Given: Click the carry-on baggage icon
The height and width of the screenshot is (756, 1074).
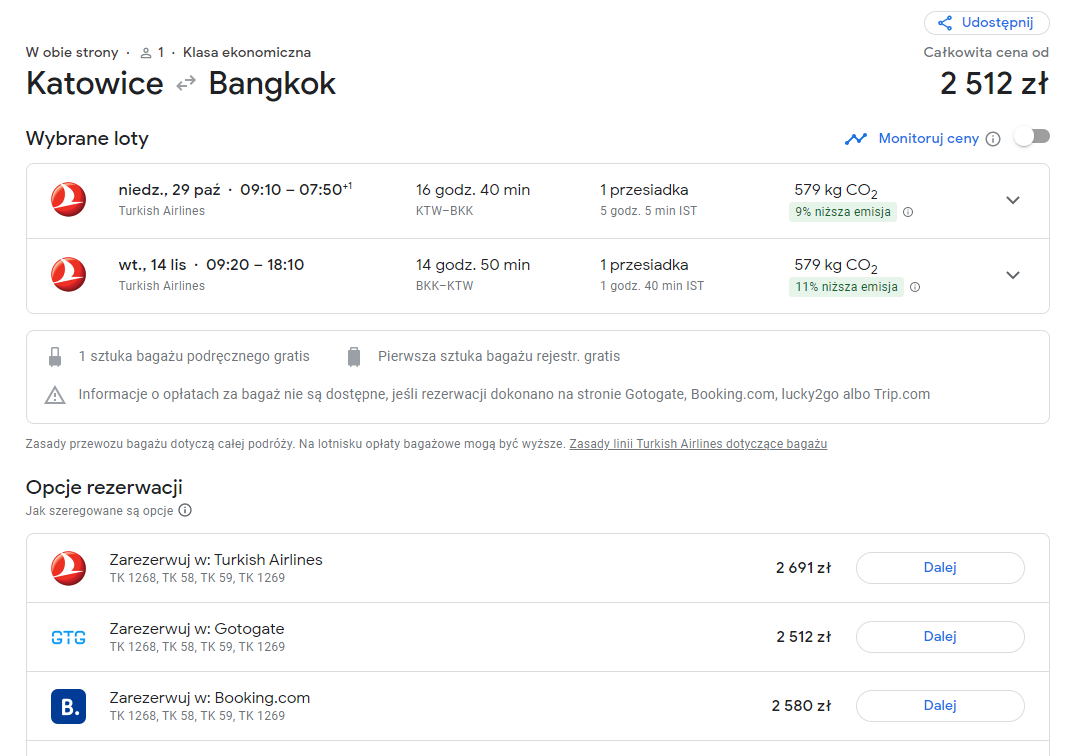Looking at the screenshot, I should [x=55, y=357].
